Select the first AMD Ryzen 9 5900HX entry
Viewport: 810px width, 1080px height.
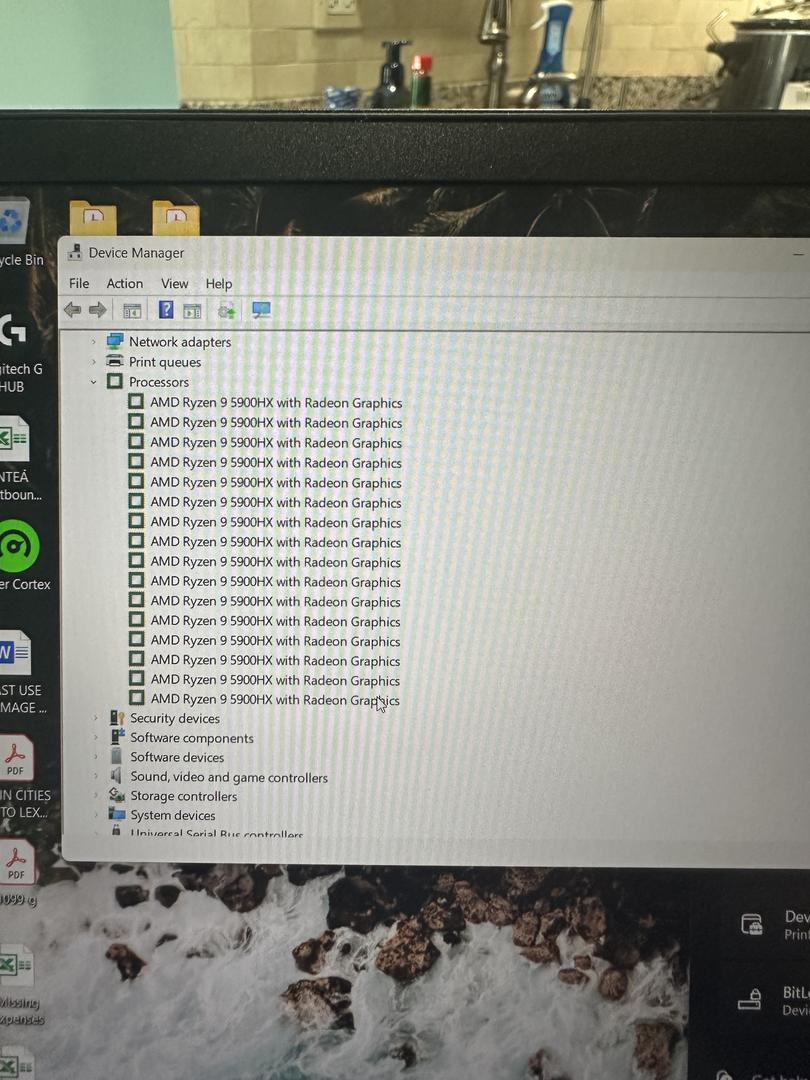pyautogui.click(x=275, y=403)
